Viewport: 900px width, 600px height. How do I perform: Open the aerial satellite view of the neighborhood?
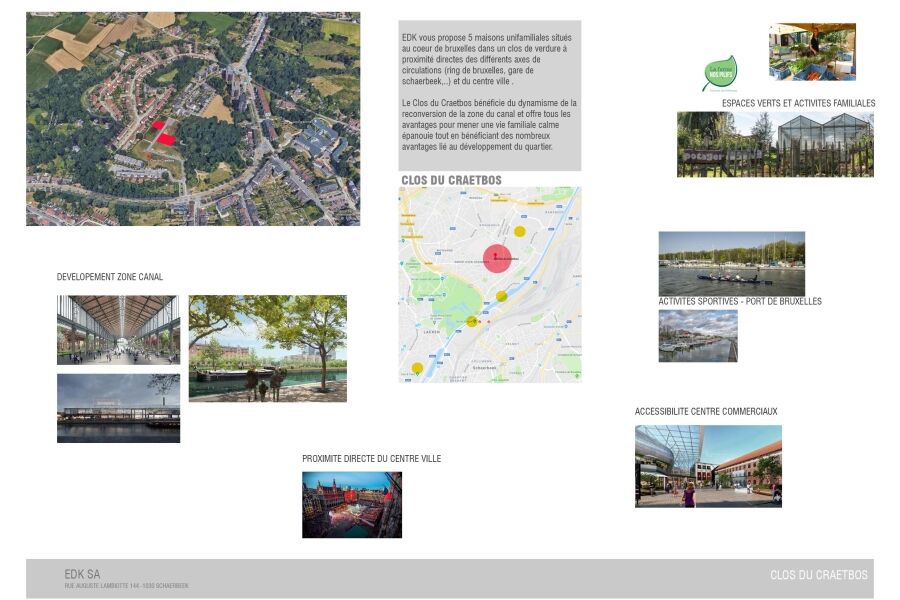(x=193, y=118)
